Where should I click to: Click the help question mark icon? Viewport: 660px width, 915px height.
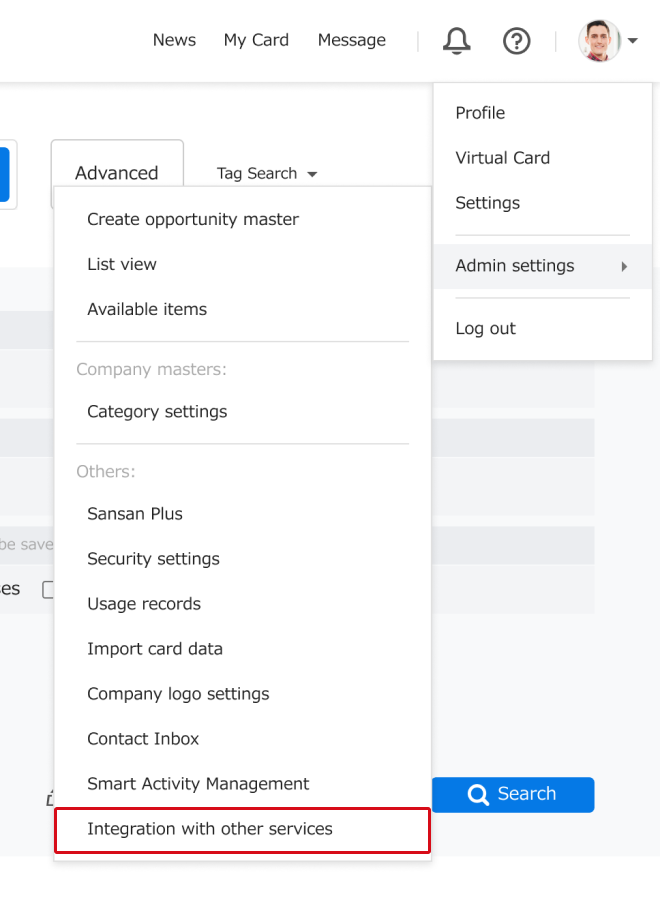click(x=517, y=41)
